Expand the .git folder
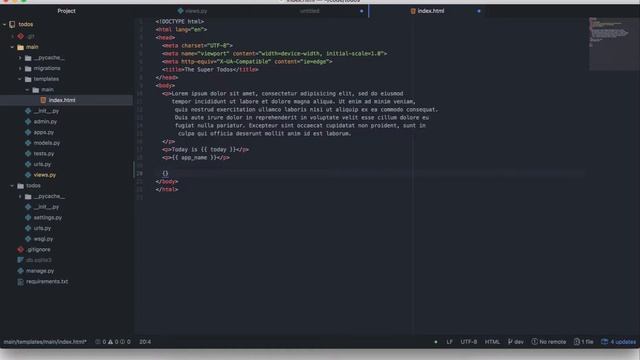Image resolution: width=640 pixels, height=360 pixels. 12,36
